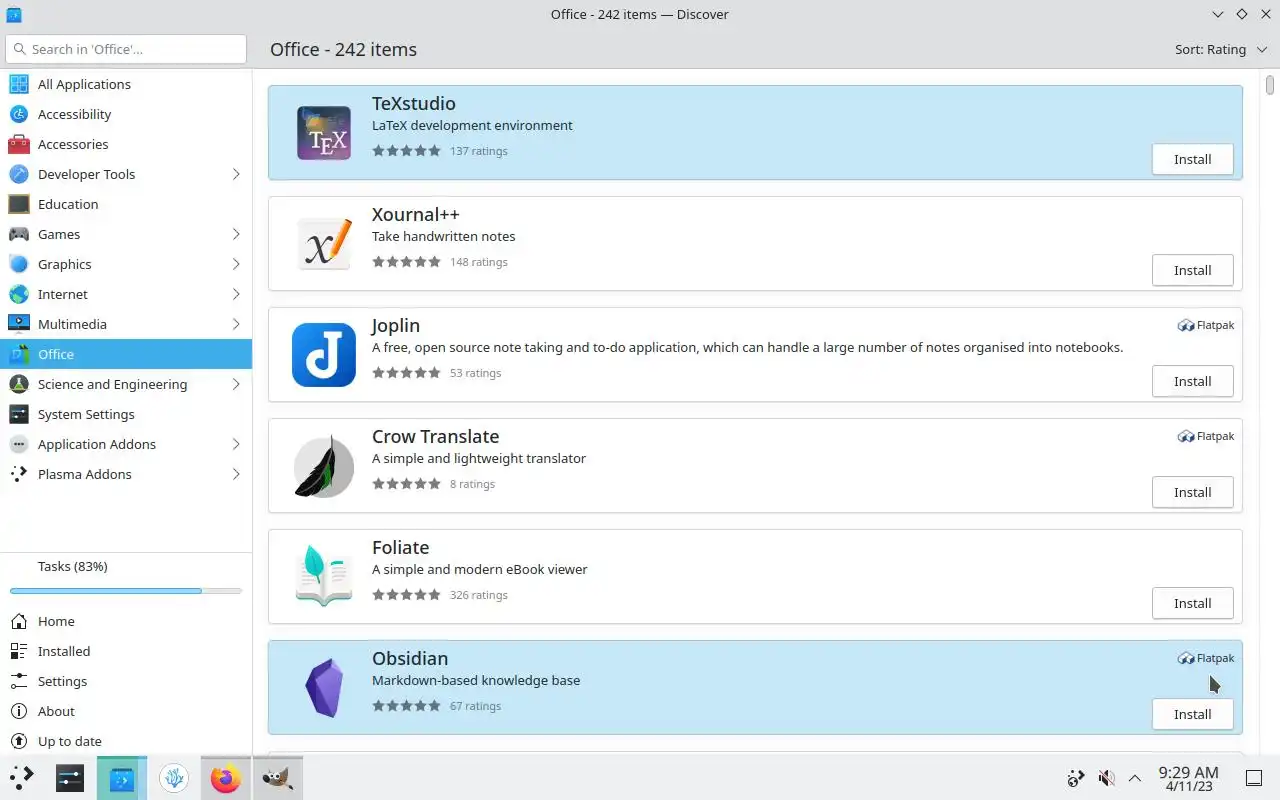Expand the Graphics subcategories
Viewport: 1280px width, 800px height.
coord(236,264)
